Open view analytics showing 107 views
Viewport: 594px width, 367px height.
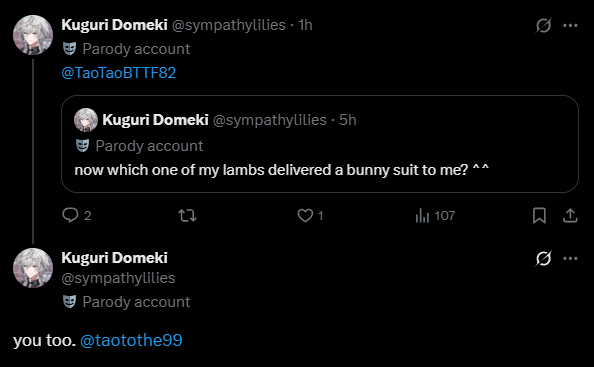pyautogui.click(x=435, y=216)
